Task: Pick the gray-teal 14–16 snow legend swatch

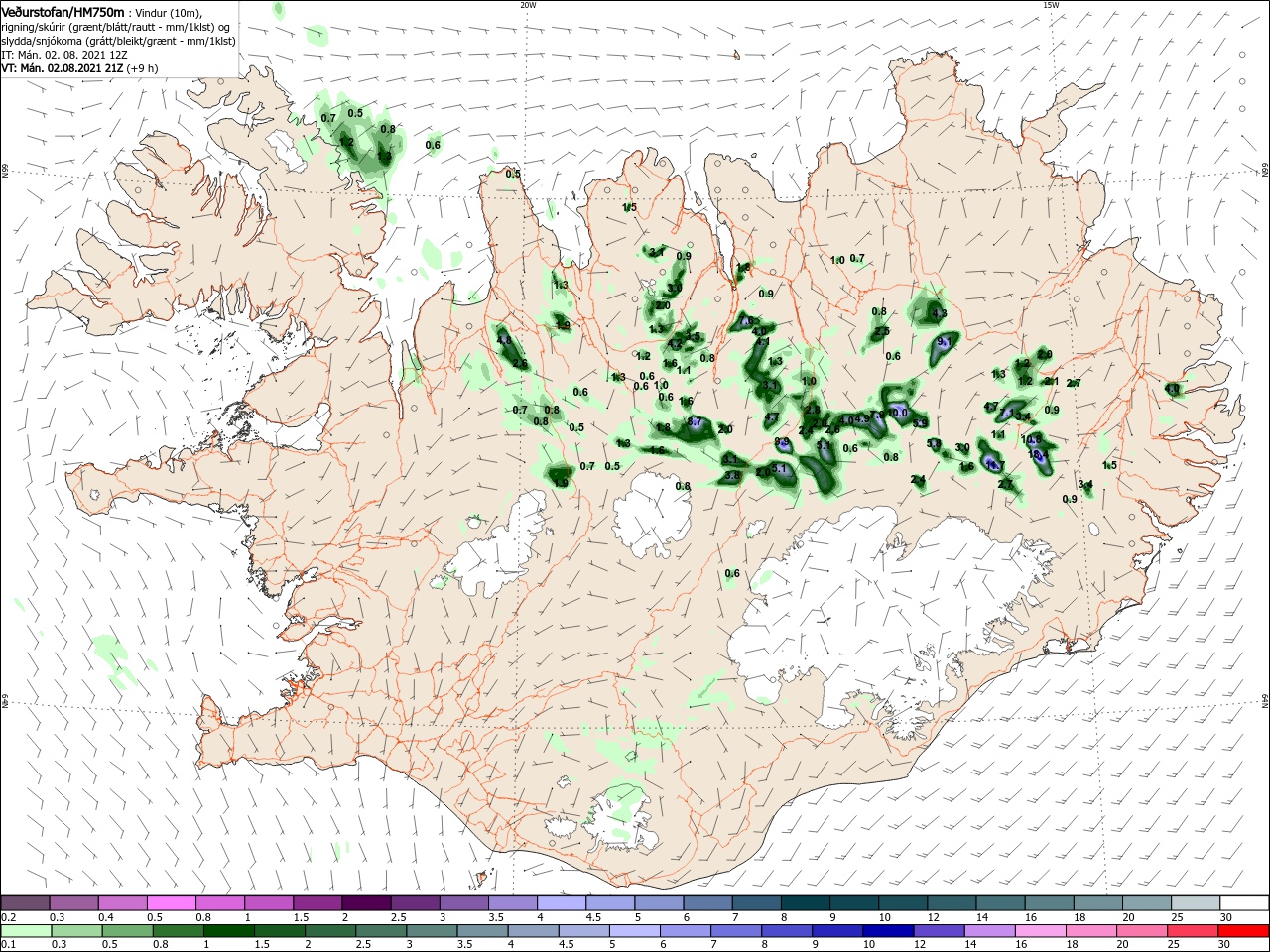Action: (1000, 902)
